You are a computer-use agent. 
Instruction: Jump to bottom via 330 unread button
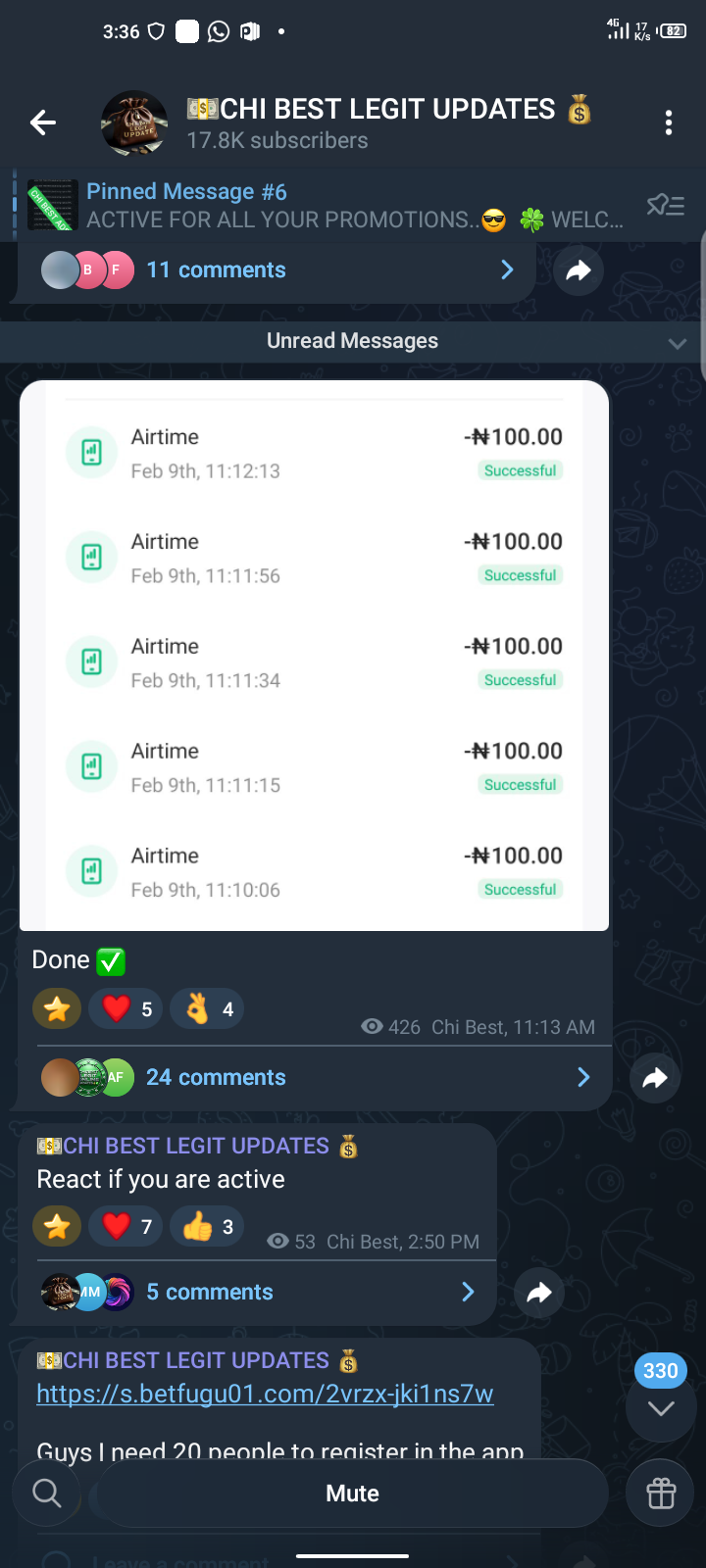coord(661,1406)
